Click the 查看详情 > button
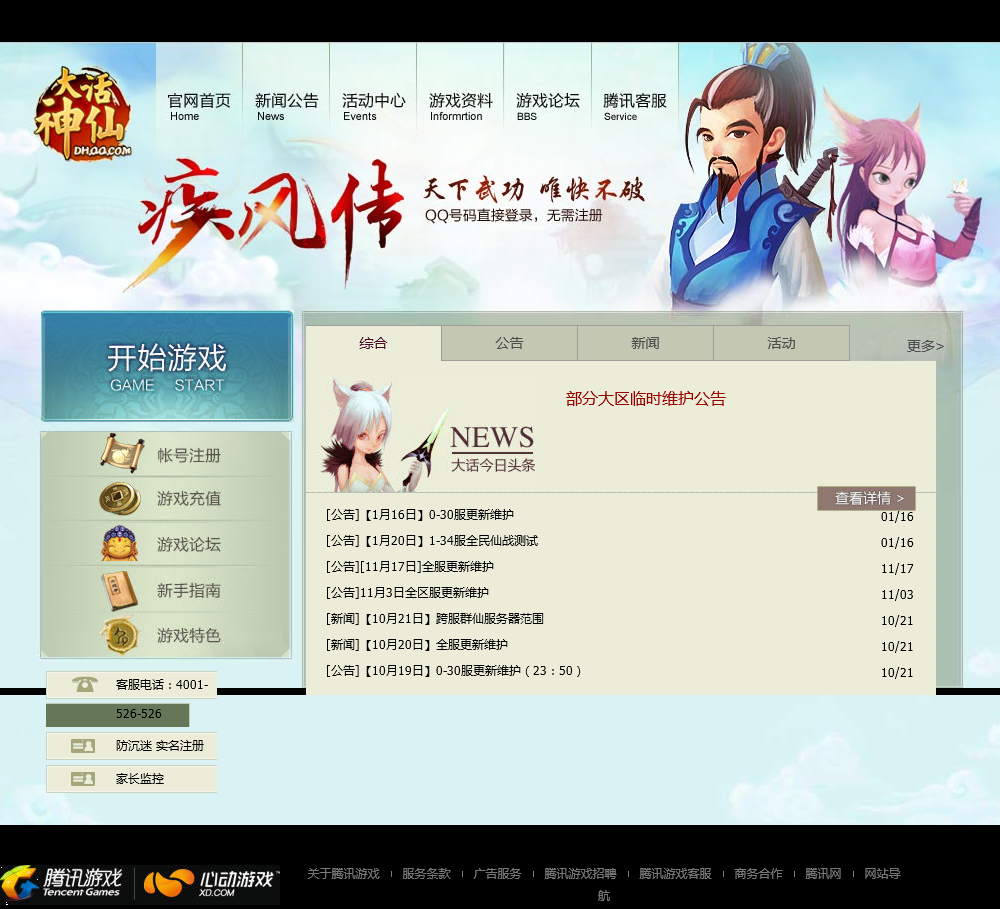Image resolution: width=1000 pixels, height=909 pixels. [866, 498]
